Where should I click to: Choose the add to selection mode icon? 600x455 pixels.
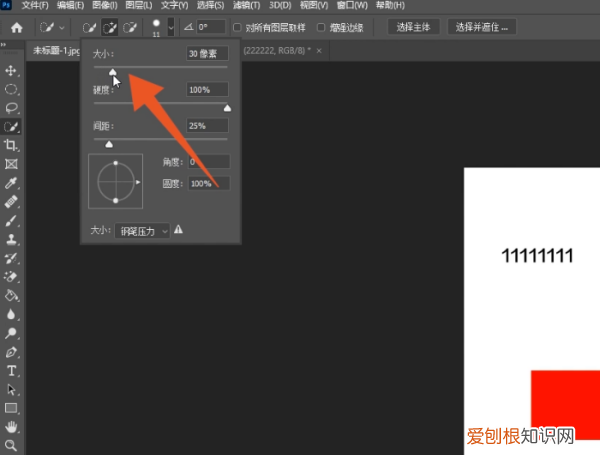(110, 28)
